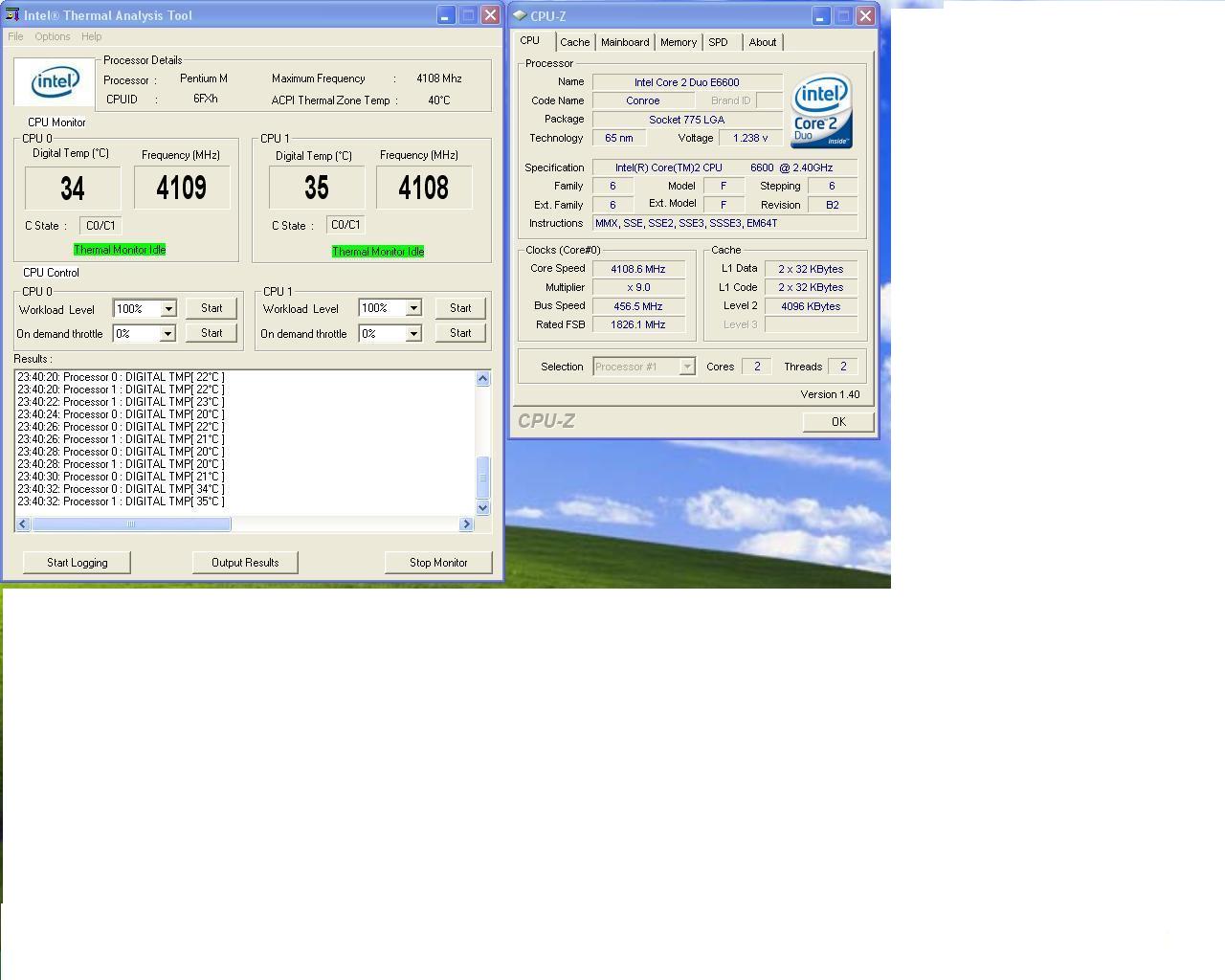This screenshot has height=980, width=1225.
Task: Click the Revision field B2
Action: pos(833,205)
